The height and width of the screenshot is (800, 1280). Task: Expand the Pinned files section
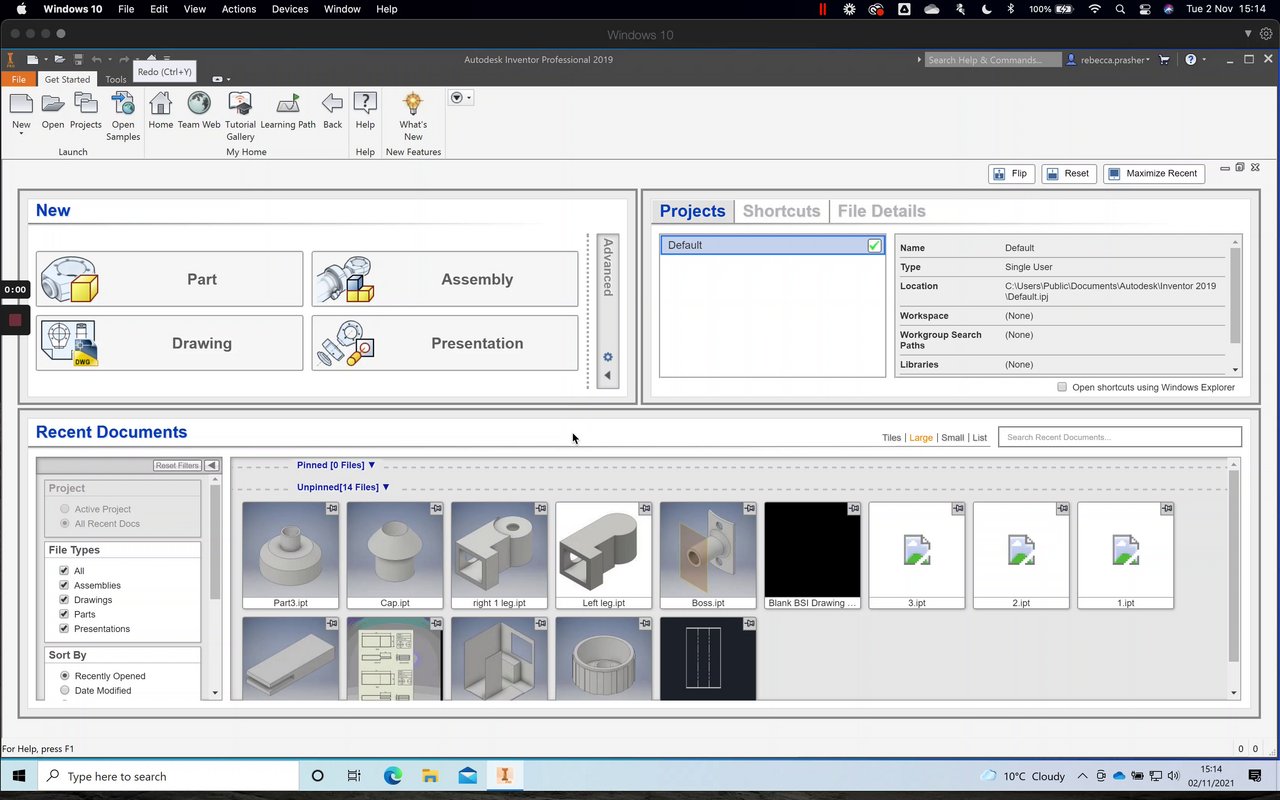[371, 465]
